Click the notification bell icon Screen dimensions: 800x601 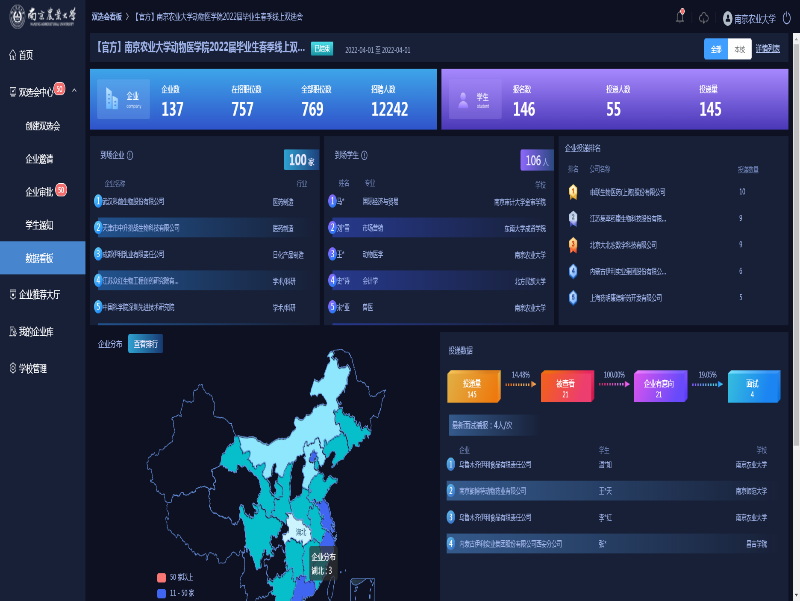click(x=680, y=17)
